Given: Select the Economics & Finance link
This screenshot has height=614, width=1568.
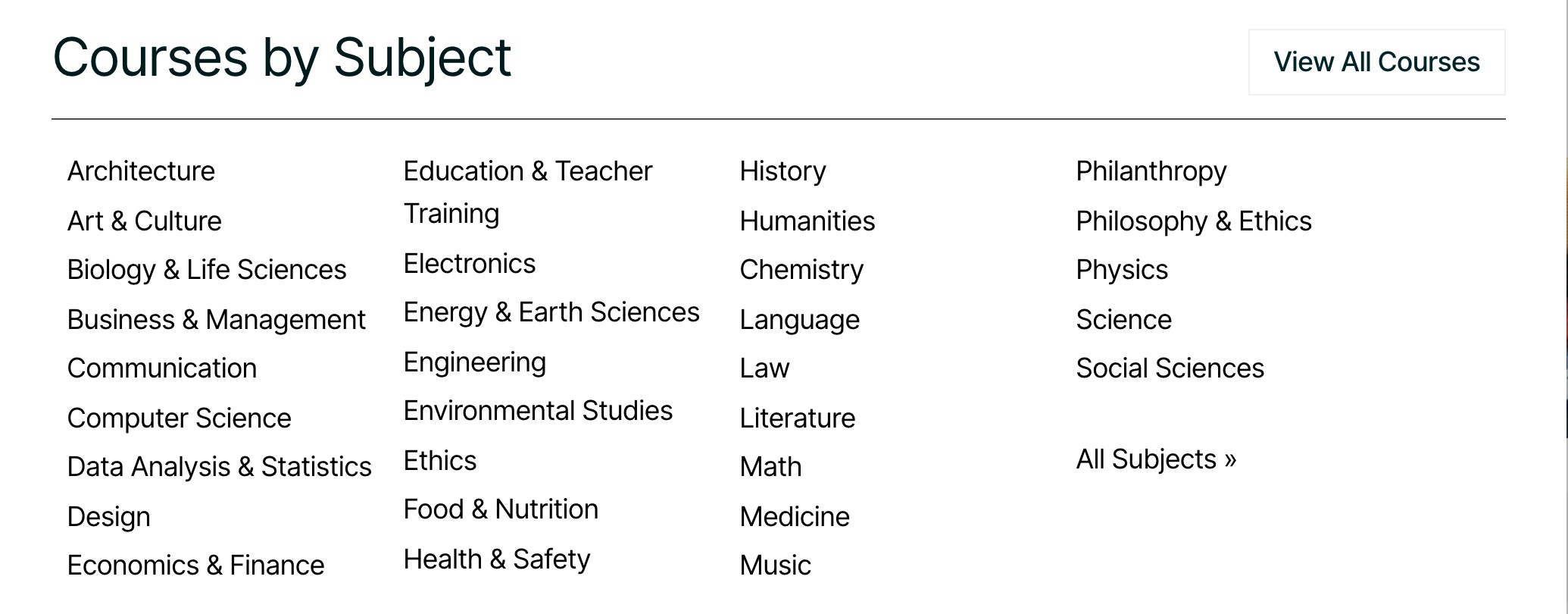Looking at the screenshot, I should (x=195, y=565).
